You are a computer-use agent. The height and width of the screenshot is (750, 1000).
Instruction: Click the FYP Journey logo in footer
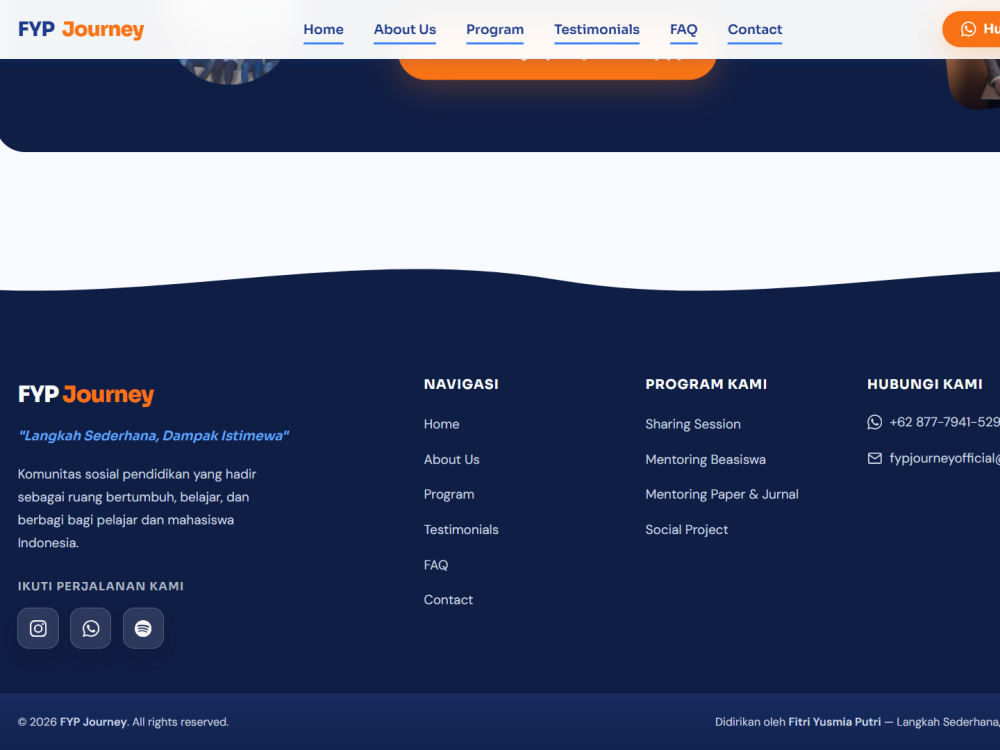[x=86, y=394]
